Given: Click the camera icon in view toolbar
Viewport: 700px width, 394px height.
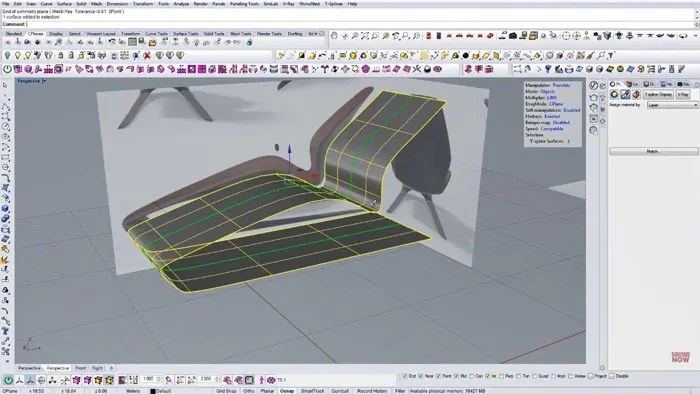Looking at the screenshot, I should pyautogui.click(x=513, y=36).
